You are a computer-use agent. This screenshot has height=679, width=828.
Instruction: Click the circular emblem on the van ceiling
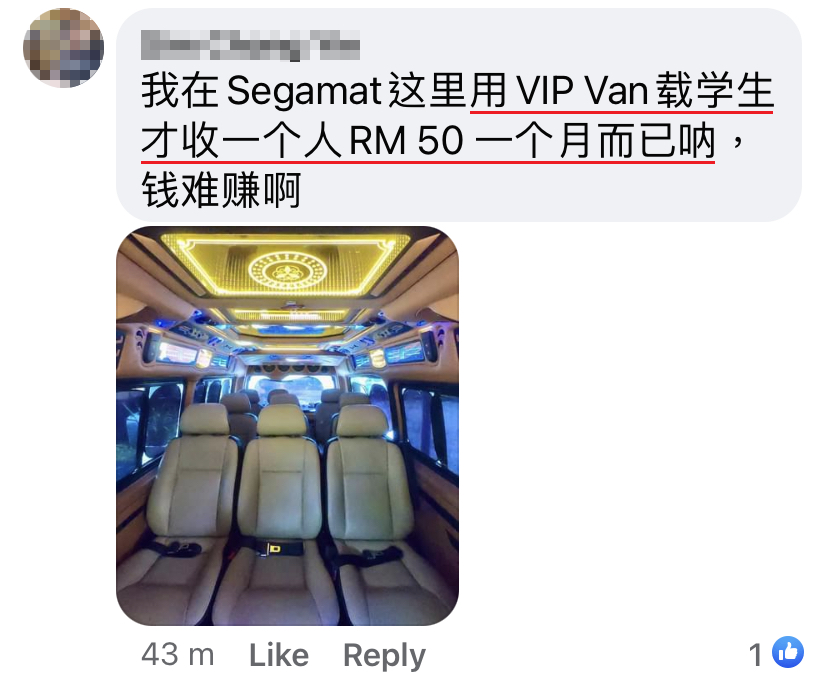click(x=287, y=271)
